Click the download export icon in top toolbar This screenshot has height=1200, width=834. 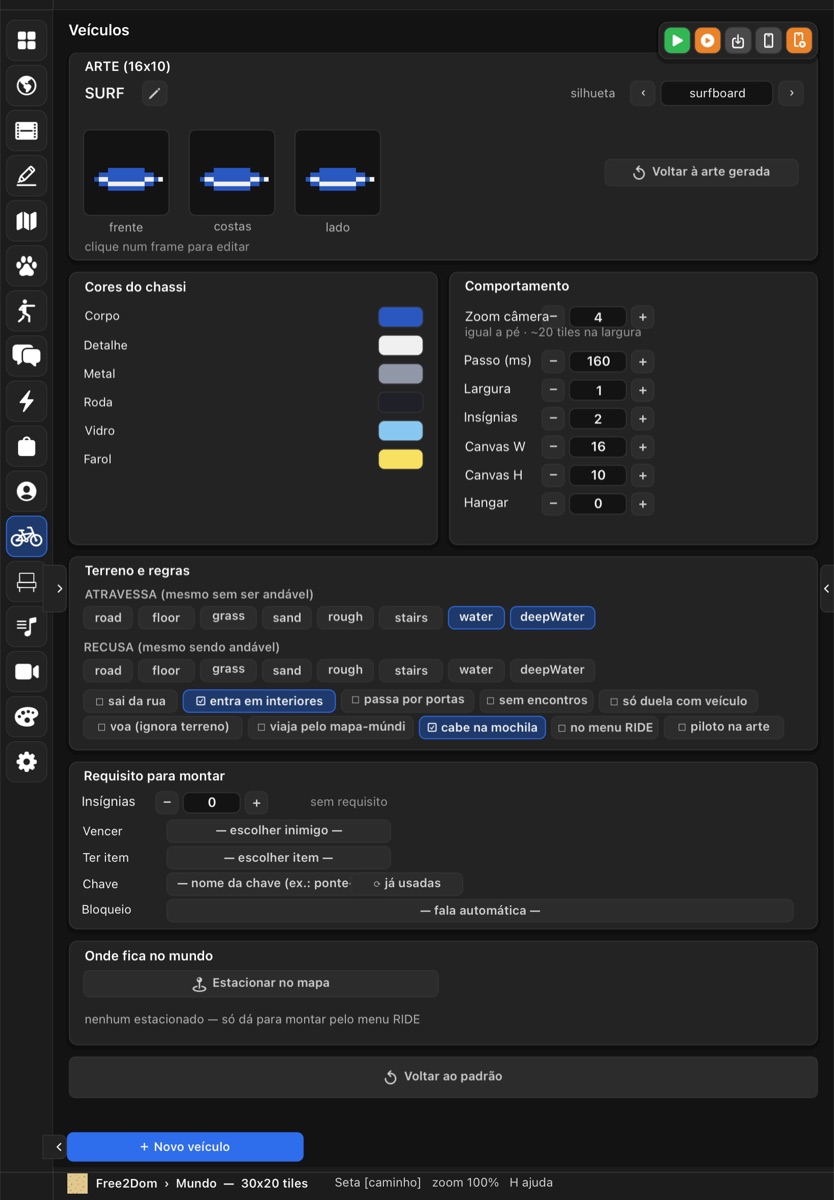pos(738,40)
